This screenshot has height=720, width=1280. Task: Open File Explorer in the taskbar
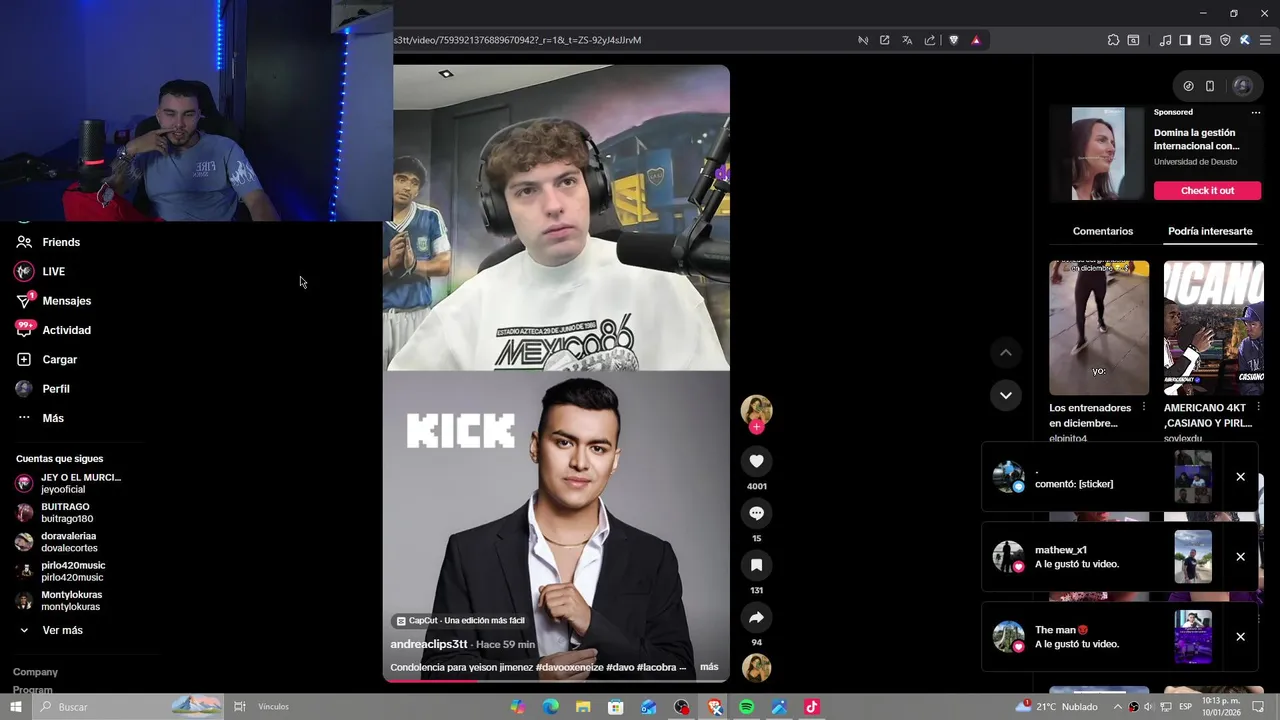[583, 707]
